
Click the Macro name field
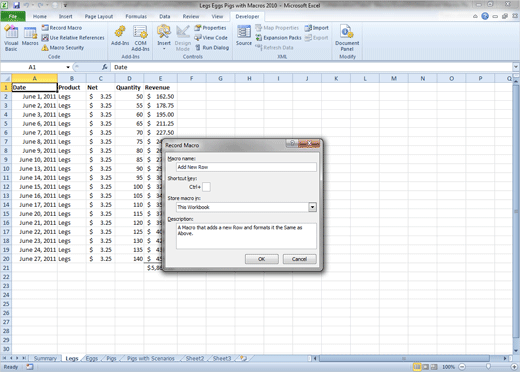tap(246, 167)
